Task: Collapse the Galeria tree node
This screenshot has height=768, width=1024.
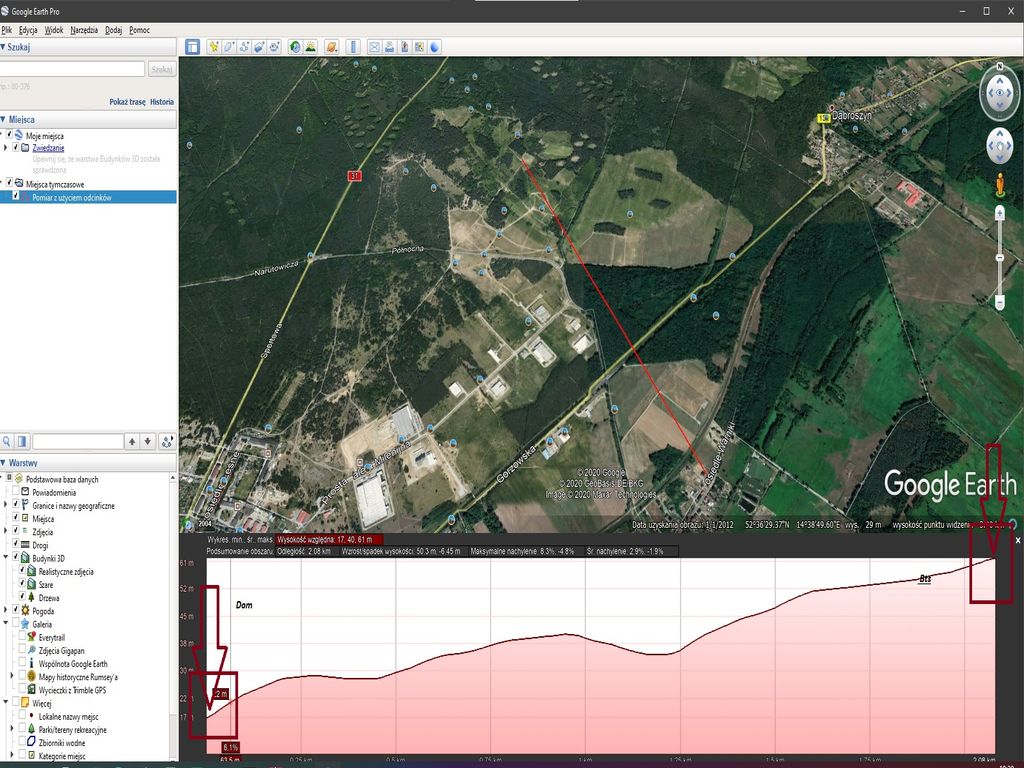Action: pos(7,624)
